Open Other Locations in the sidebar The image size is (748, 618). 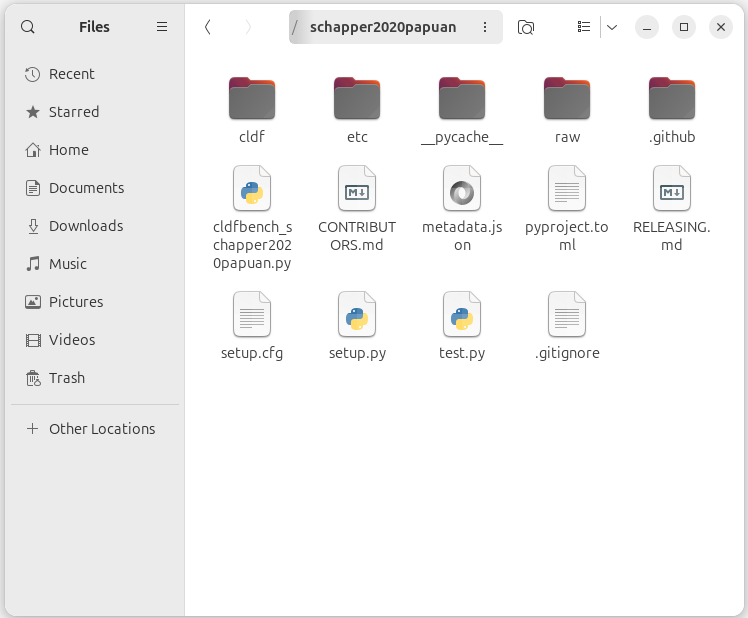click(95, 429)
